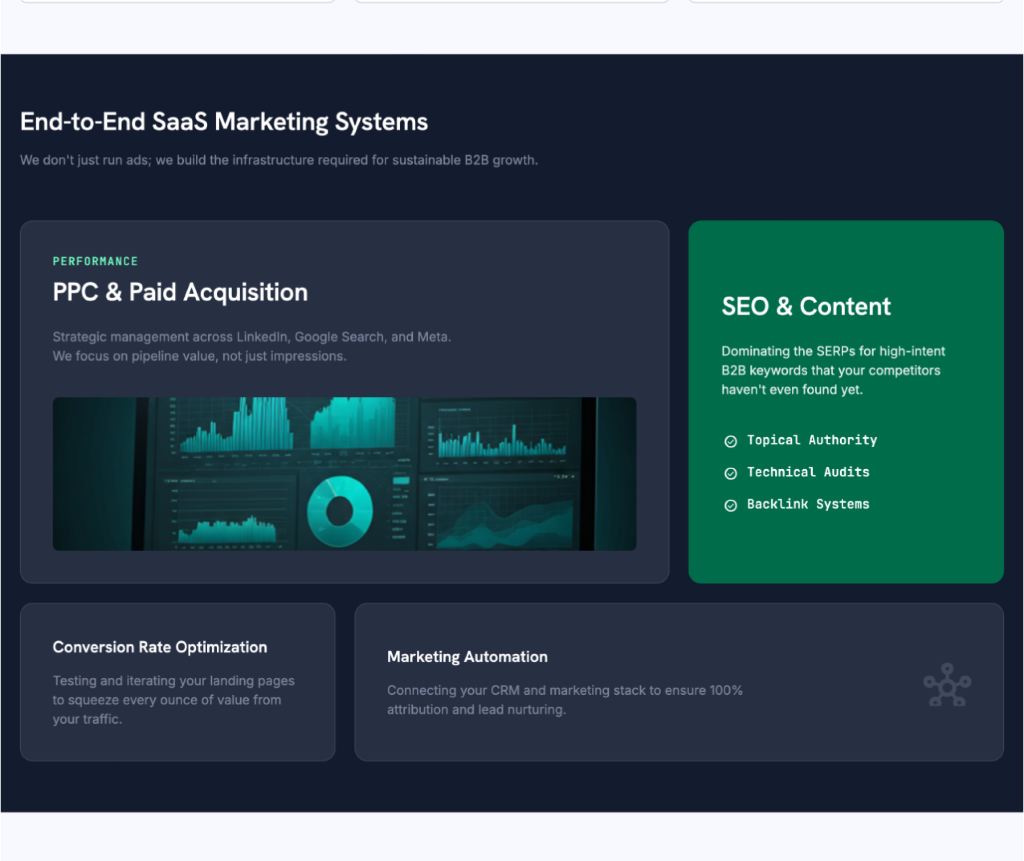Click the PERFORMANCE label
This screenshot has height=861, width=1024.
coord(95,261)
